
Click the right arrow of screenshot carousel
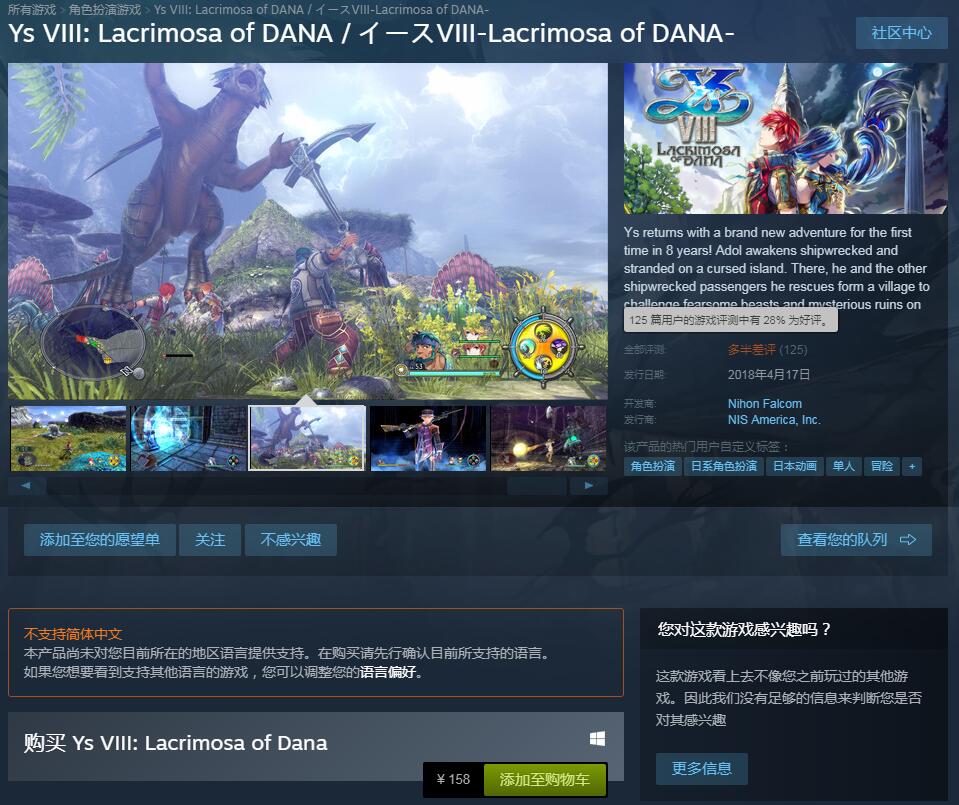(588, 486)
